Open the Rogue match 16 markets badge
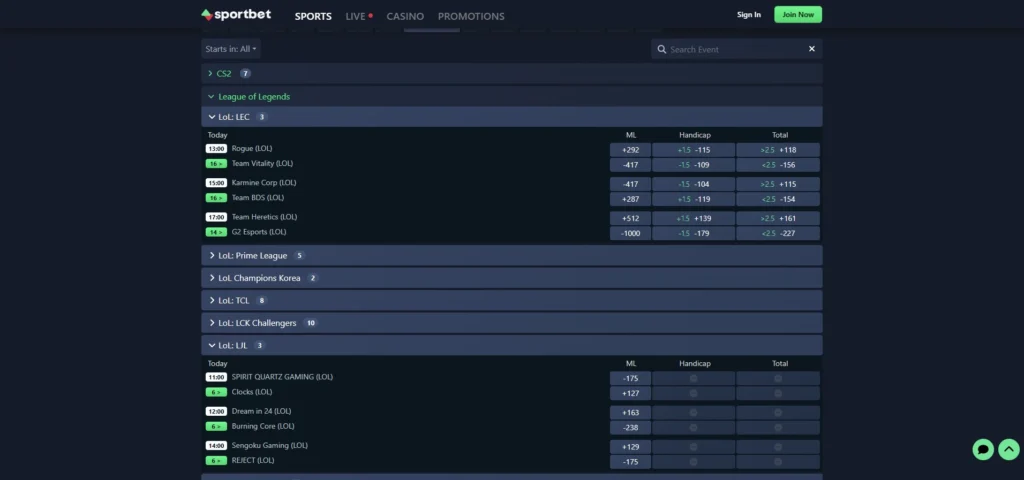 [216, 163]
